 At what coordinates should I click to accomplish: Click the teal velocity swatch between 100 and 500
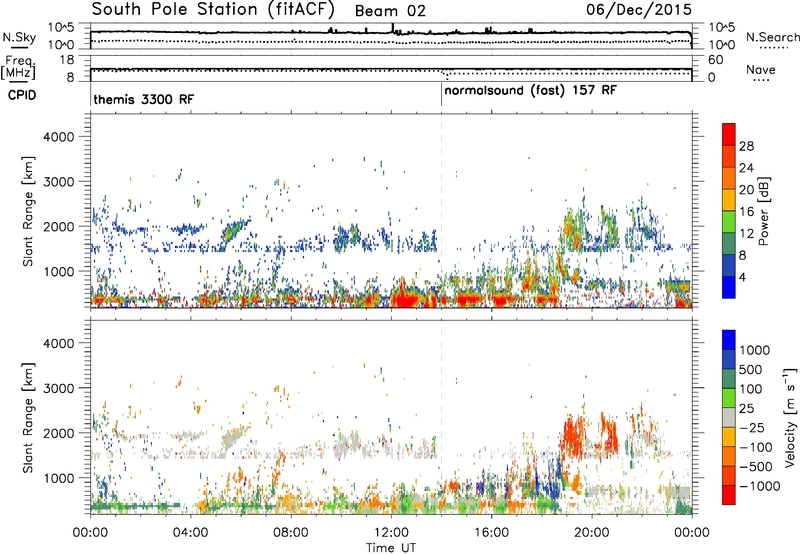click(729, 380)
